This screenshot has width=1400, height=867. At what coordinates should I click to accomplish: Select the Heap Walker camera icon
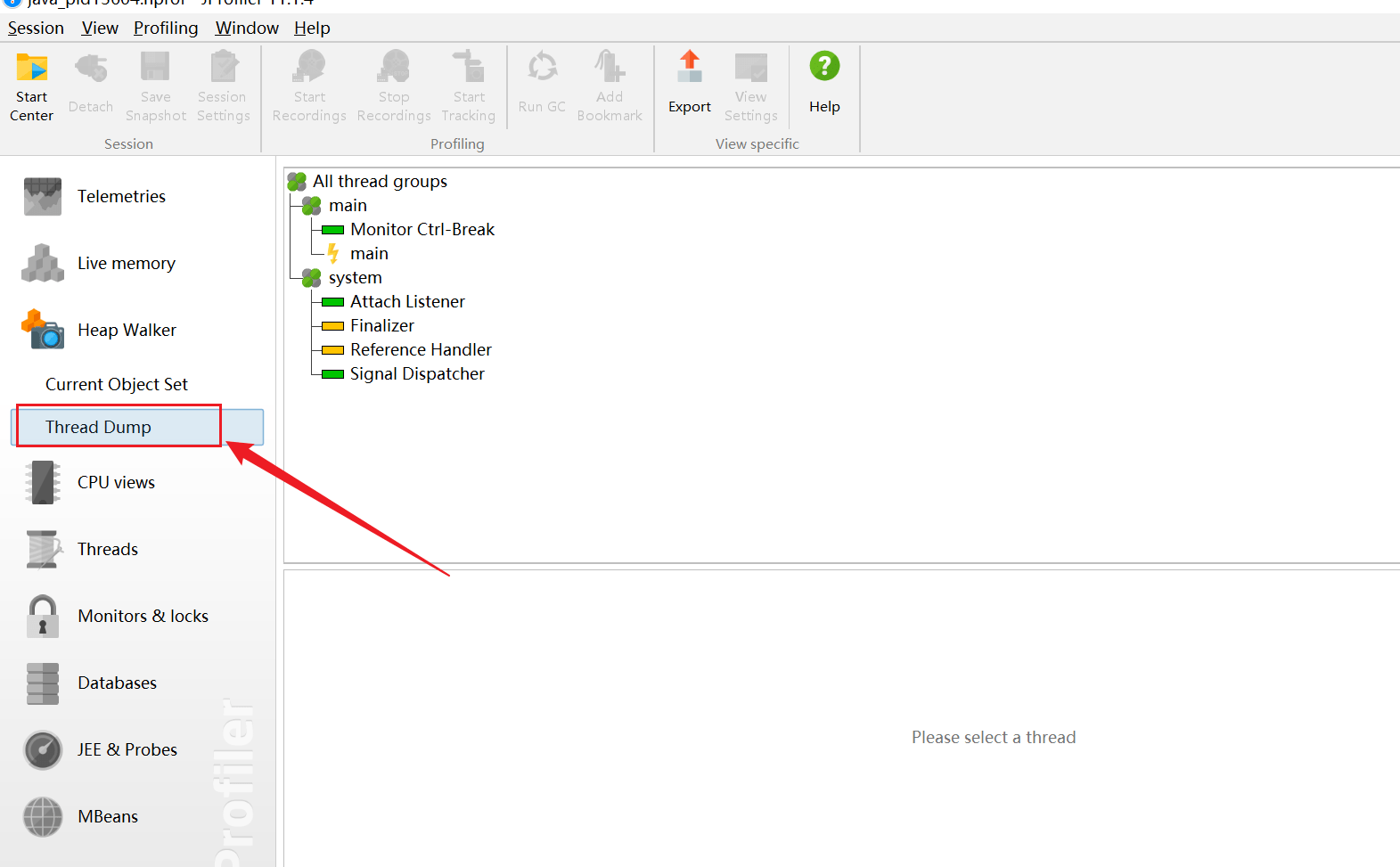click(x=43, y=330)
